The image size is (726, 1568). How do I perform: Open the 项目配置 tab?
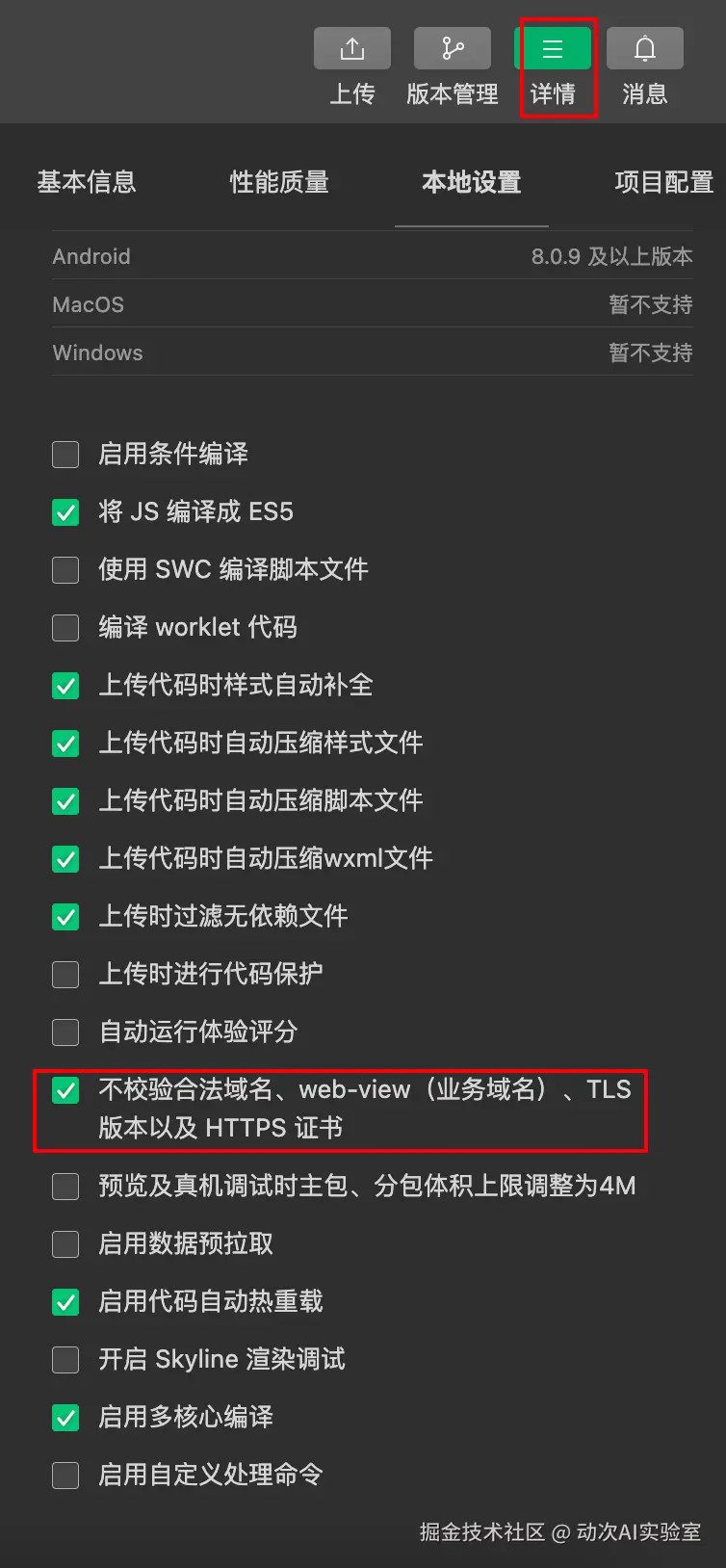(664, 182)
